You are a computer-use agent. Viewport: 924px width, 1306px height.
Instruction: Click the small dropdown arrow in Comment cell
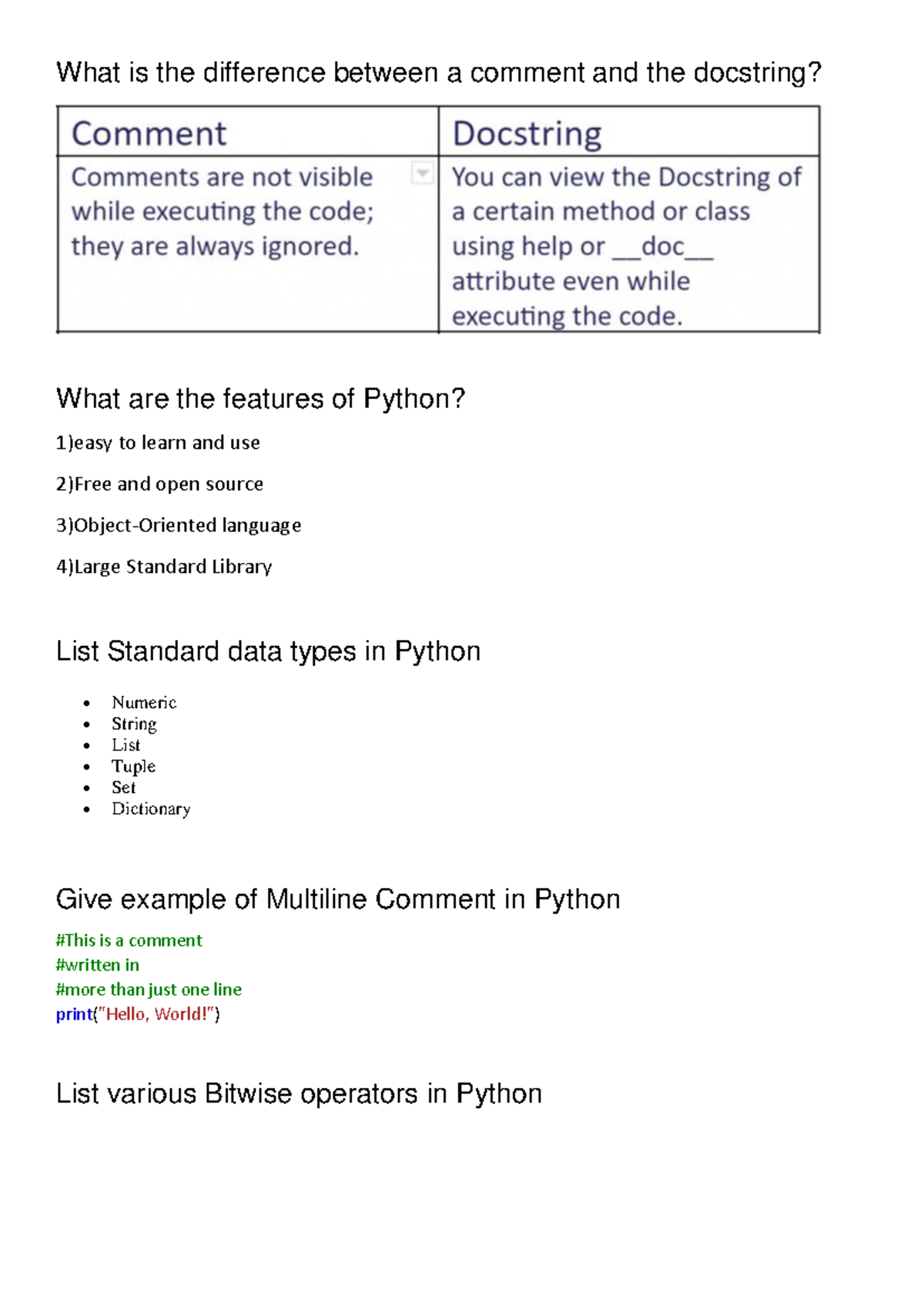click(422, 173)
